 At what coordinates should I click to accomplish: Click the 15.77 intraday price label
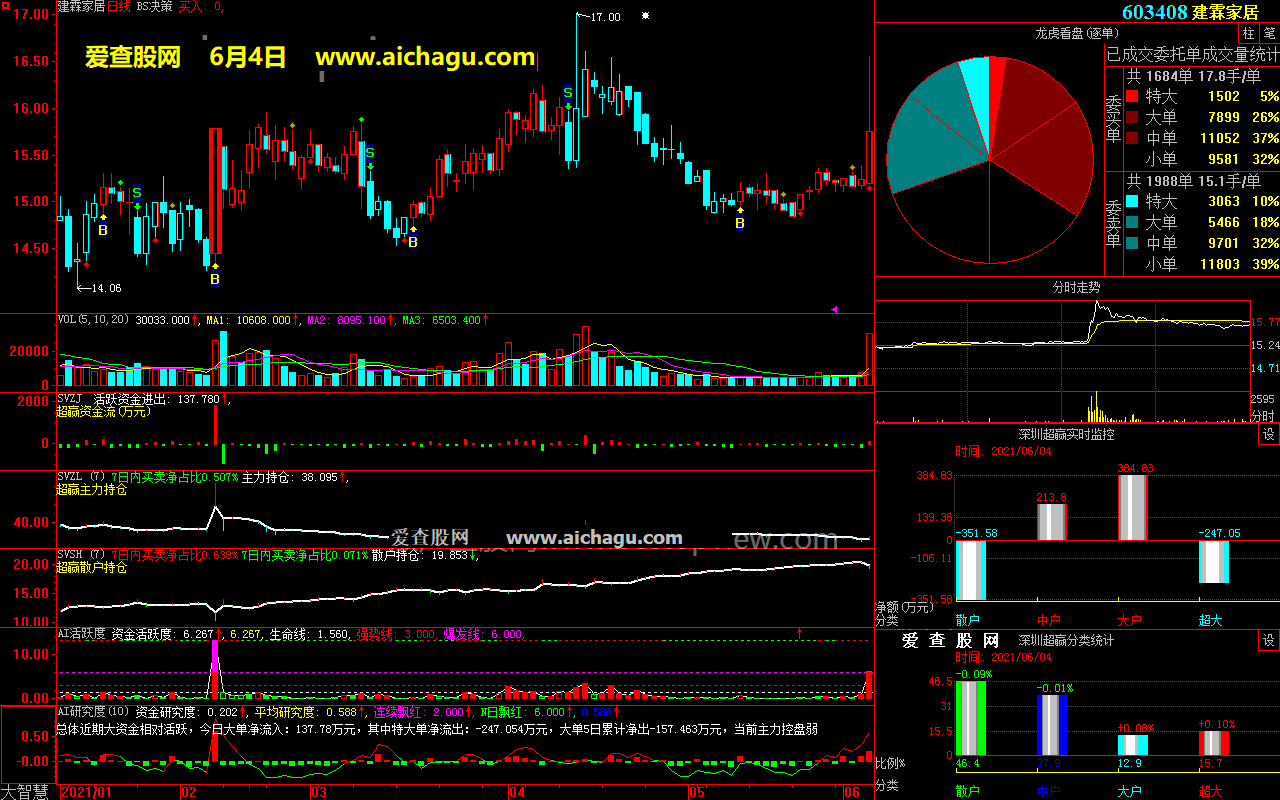1265,322
